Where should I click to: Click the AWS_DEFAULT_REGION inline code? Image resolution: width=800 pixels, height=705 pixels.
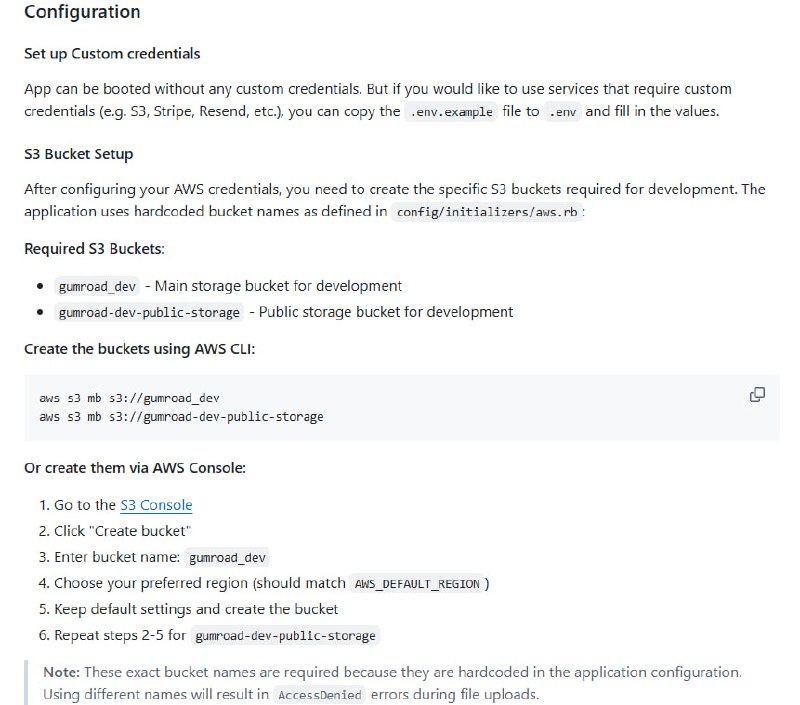click(417, 584)
